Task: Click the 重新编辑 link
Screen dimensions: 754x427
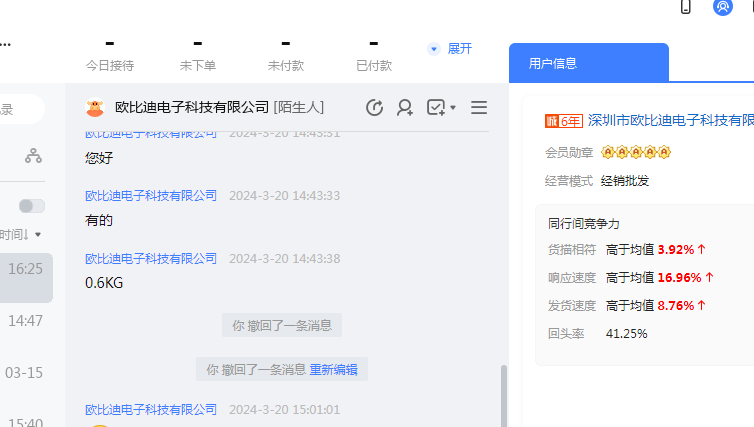Action: (x=333, y=369)
